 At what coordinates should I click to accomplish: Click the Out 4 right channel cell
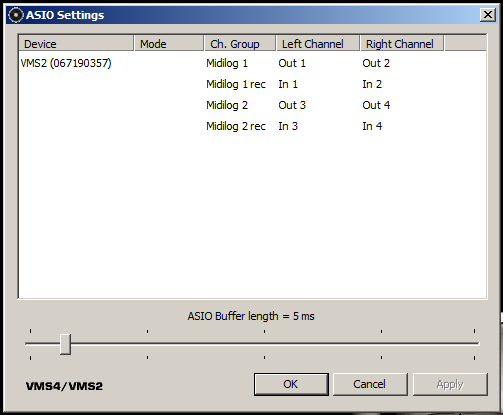(x=376, y=105)
